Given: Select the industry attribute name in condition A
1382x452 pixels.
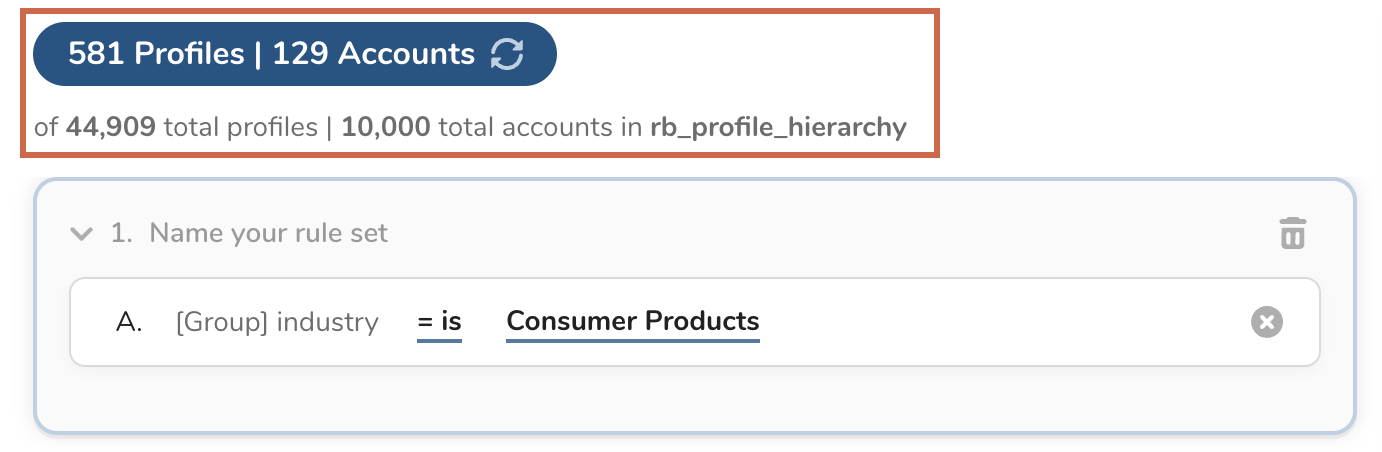Looking at the screenshot, I should tap(327, 322).
